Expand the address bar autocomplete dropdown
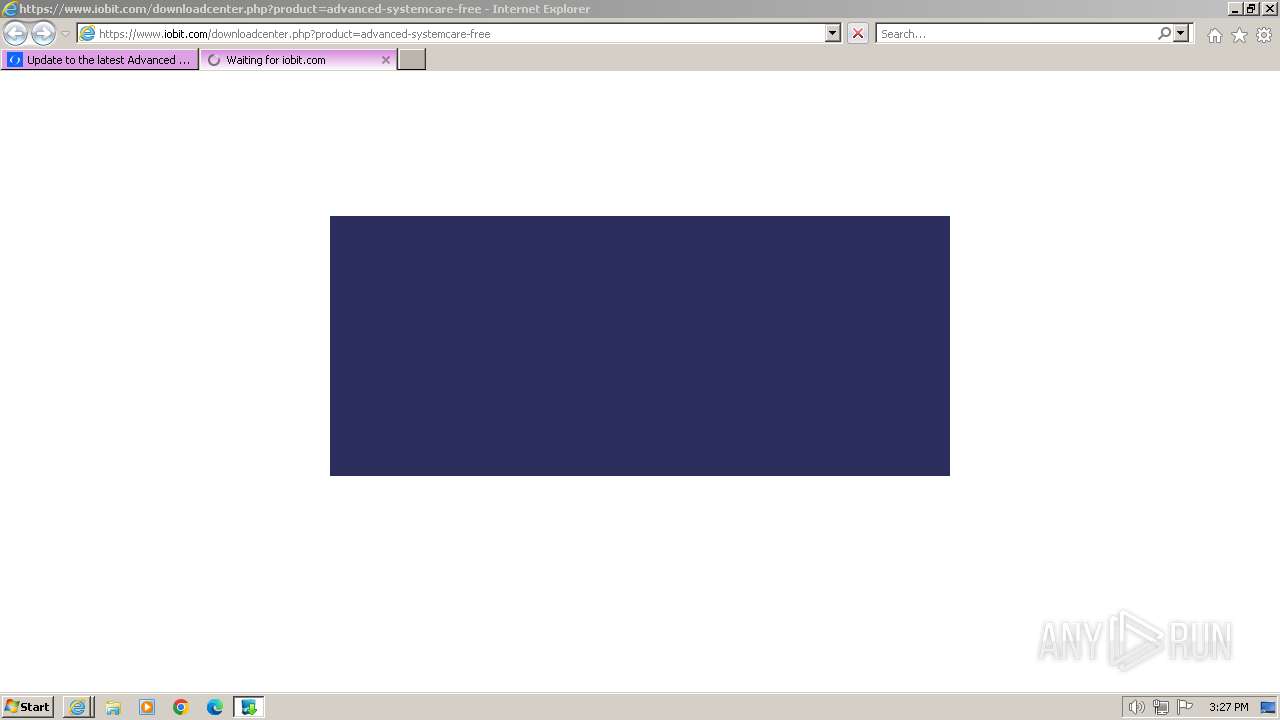Screen dimensions: 1280x720 833,33
